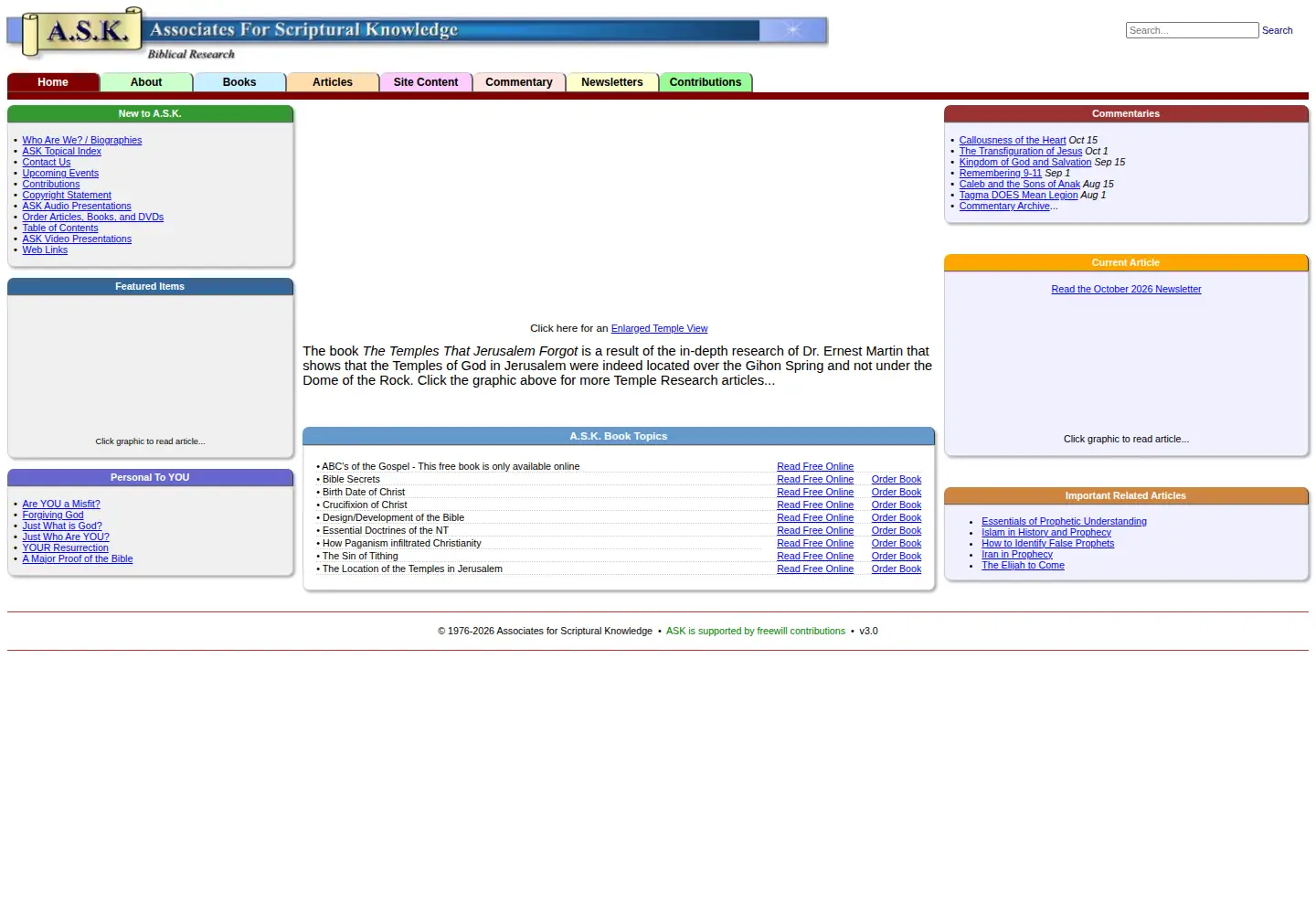Open the Articles tab
Screen dimensions: 1316x914
(333, 82)
